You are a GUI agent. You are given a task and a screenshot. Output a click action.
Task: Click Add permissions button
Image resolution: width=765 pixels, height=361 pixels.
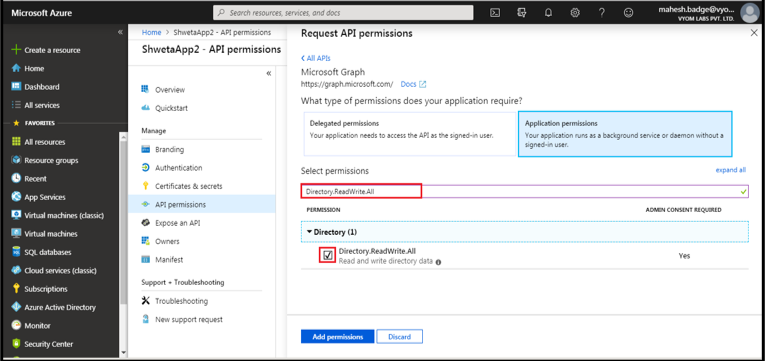[x=338, y=337]
